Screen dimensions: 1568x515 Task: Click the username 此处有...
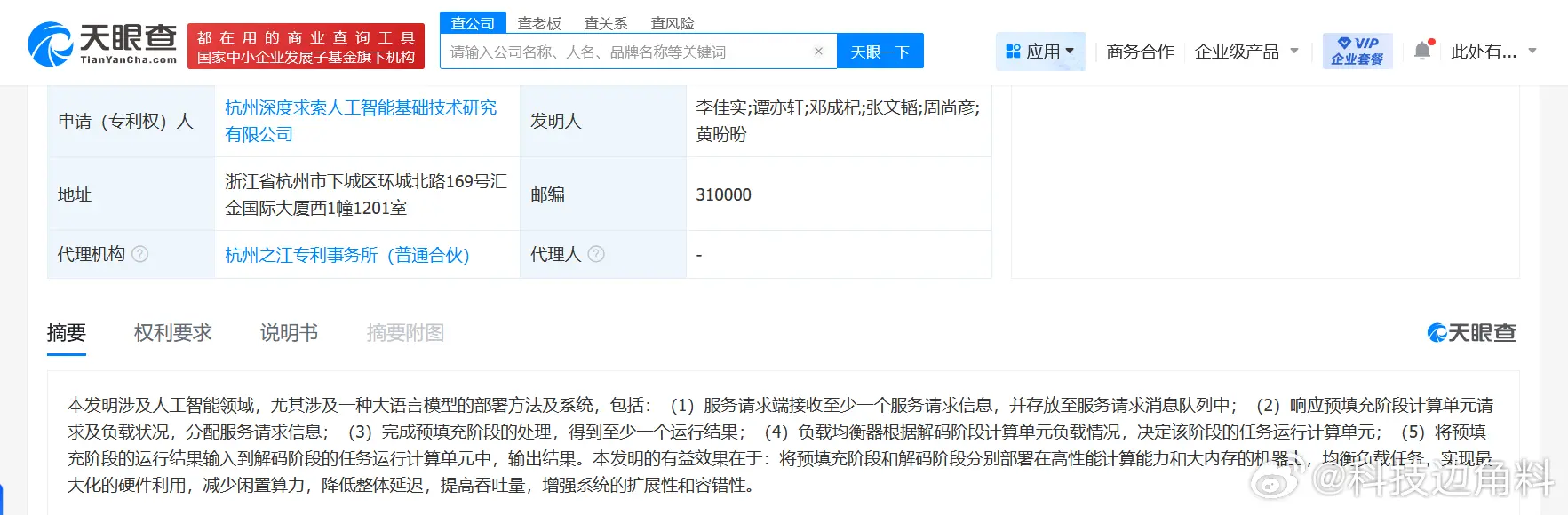[x=1484, y=51]
